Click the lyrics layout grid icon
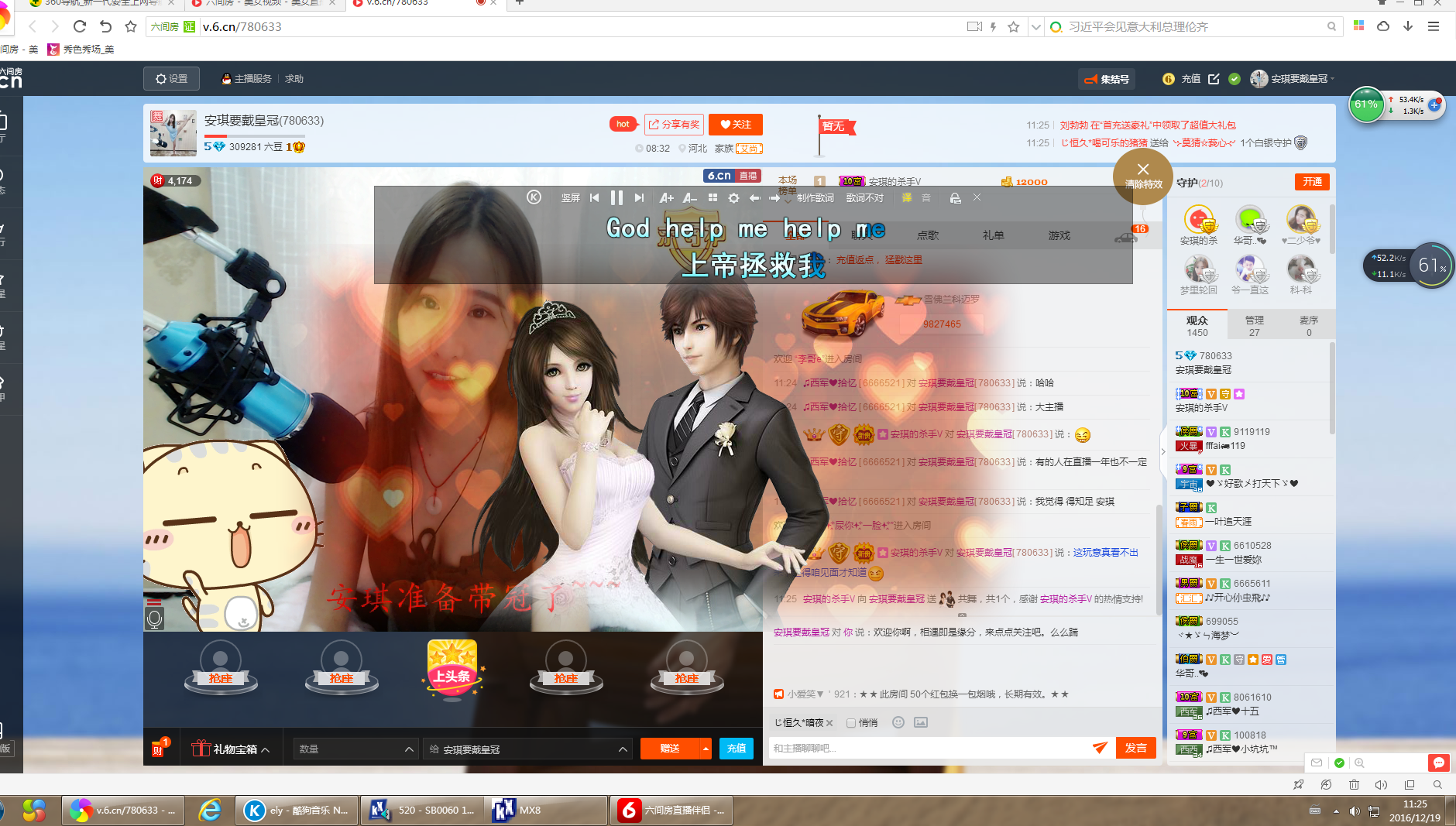Viewport: 1456px width, 826px height. (x=713, y=198)
